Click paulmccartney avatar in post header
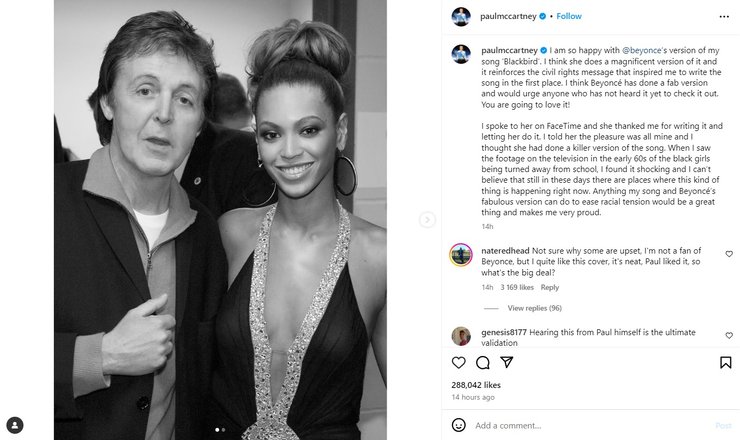This screenshot has width=740, height=440. 460,17
